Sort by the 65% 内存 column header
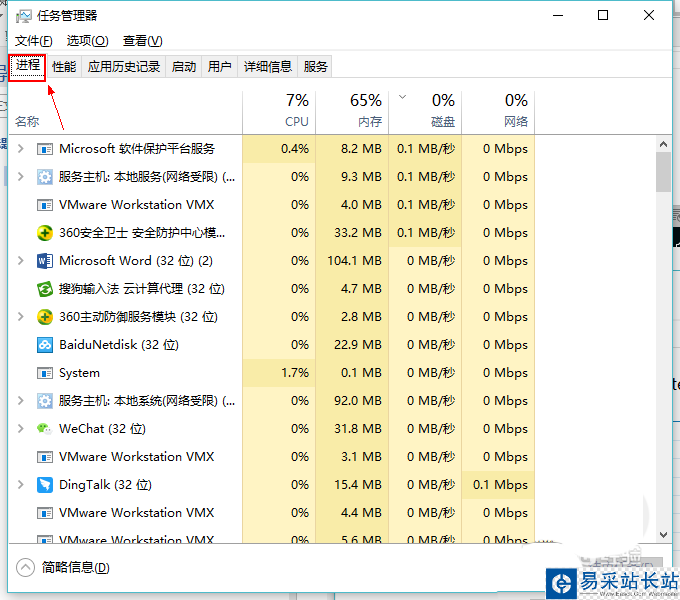This screenshot has height=600, width=680. pyautogui.click(x=352, y=113)
